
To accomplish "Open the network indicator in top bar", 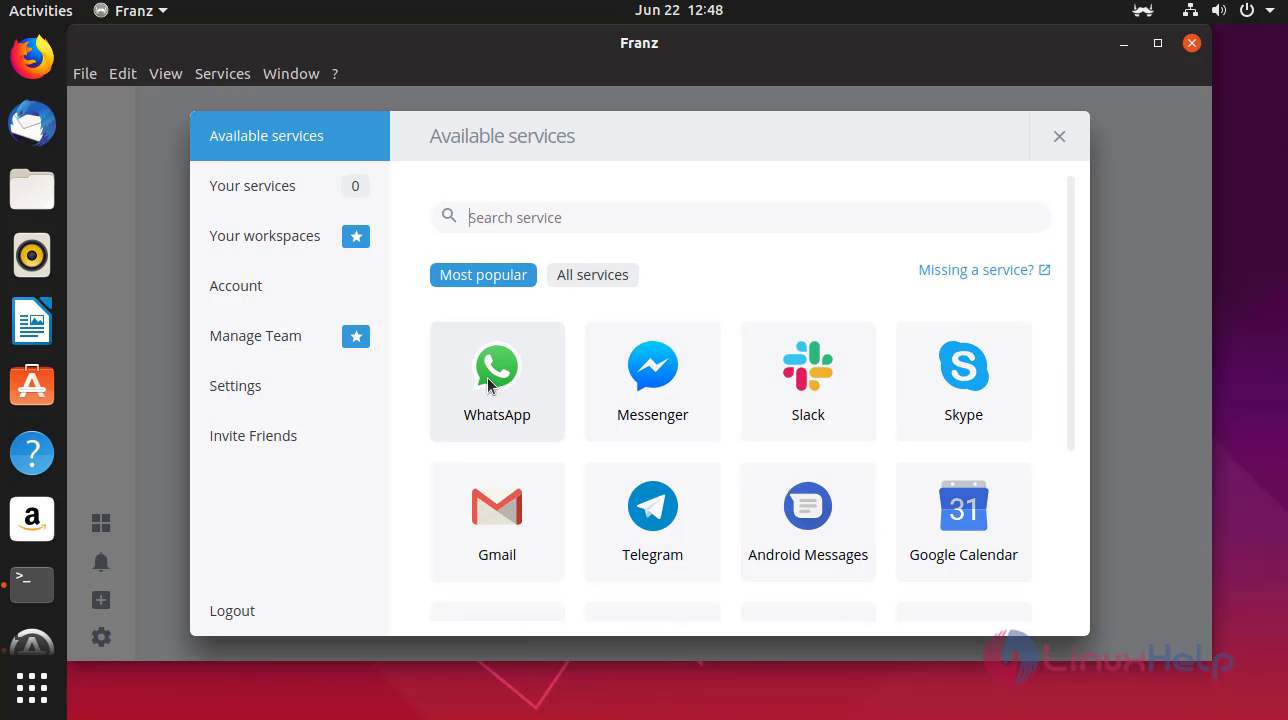I will (1190, 11).
